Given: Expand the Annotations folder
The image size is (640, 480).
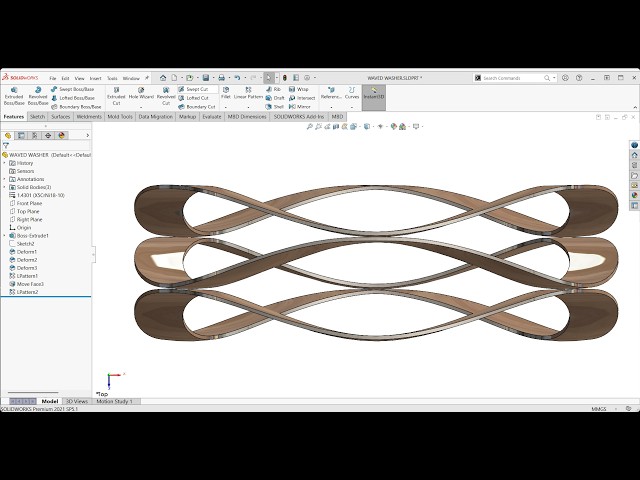Looking at the screenshot, I should tap(4, 179).
